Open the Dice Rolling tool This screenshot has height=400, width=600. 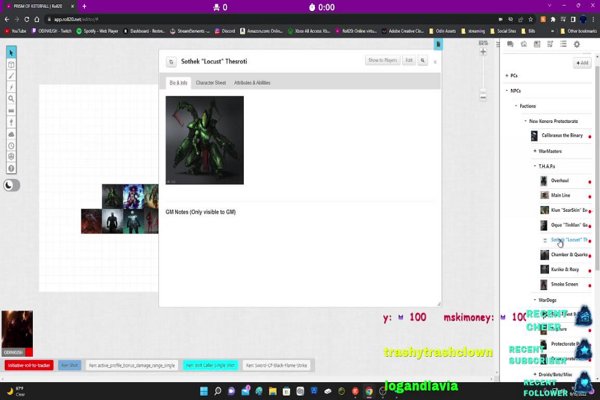[x=11, y=157]
